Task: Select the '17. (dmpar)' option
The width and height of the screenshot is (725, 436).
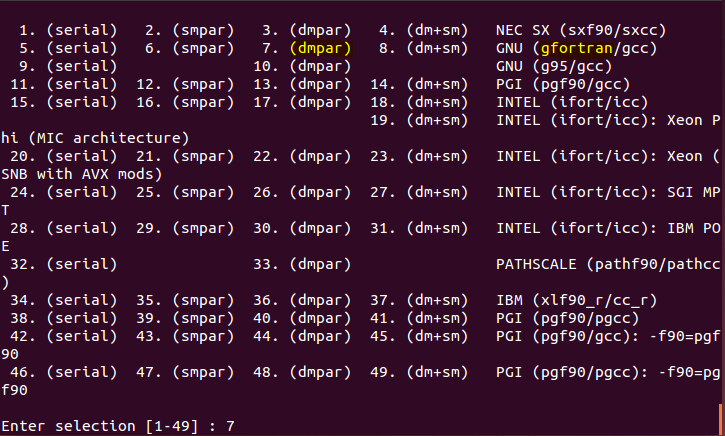Action: click(302, 103)
